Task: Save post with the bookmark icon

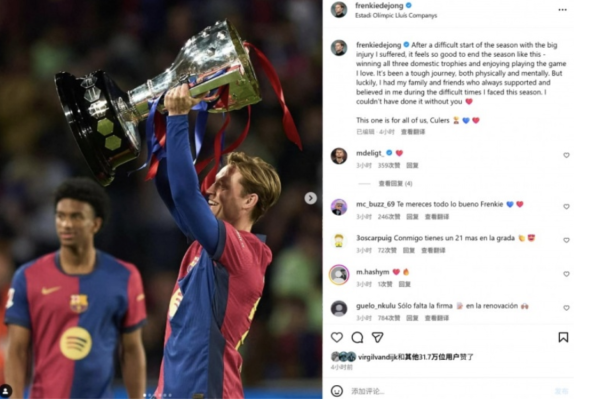Action: 563,337
